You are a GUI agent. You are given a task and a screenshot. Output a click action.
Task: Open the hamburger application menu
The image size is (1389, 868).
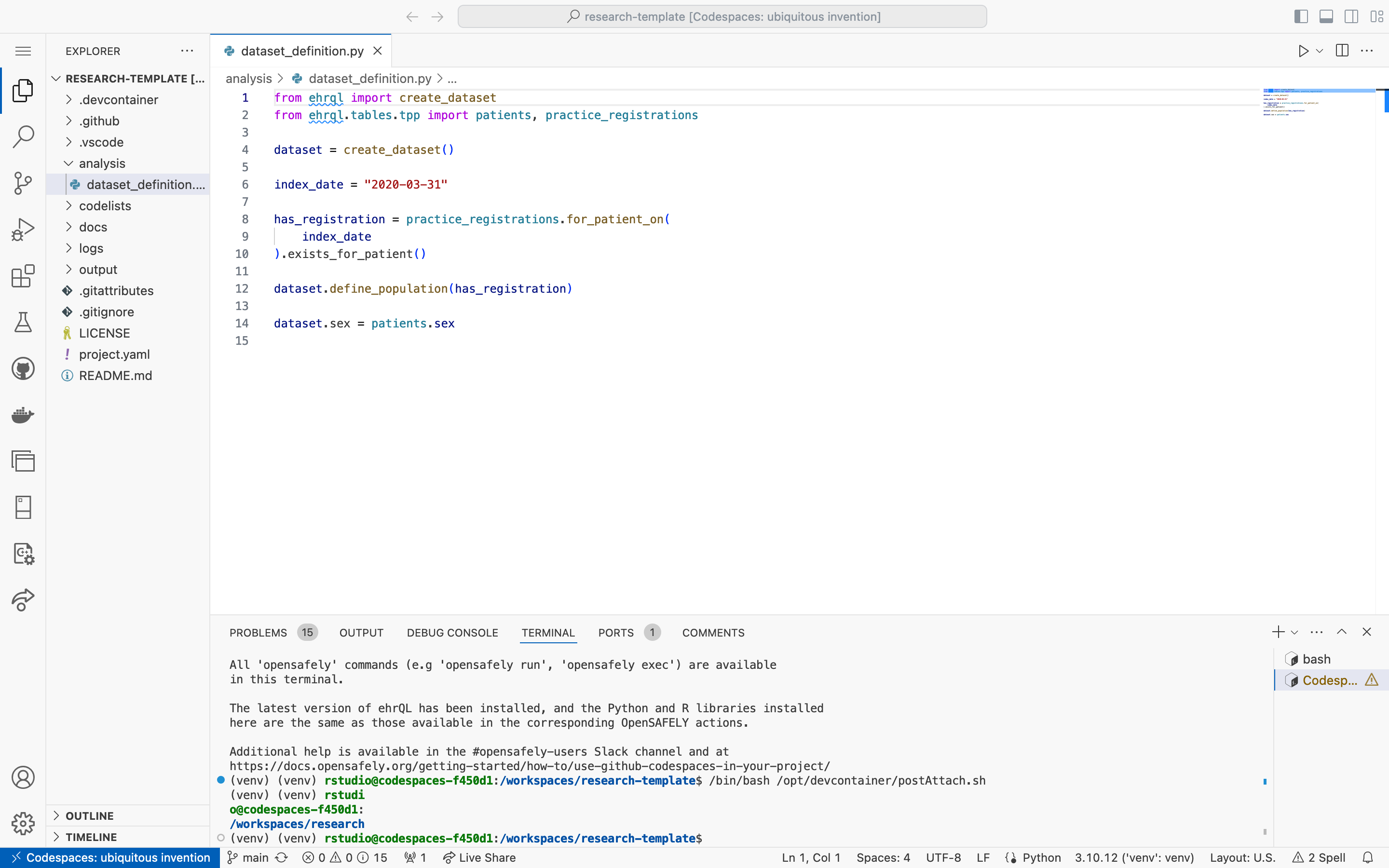coord(23,51)
